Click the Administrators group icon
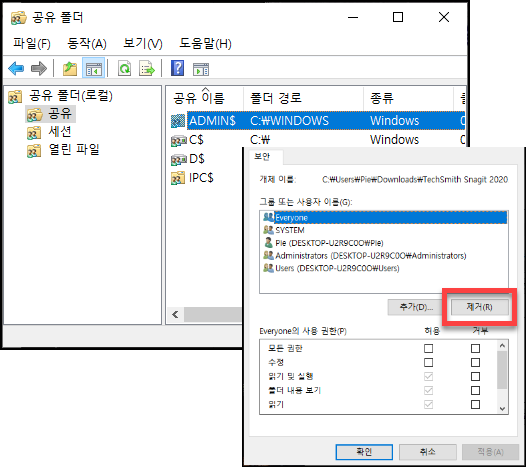This screenshot has height=467, width=526. [x=268, y=255]
